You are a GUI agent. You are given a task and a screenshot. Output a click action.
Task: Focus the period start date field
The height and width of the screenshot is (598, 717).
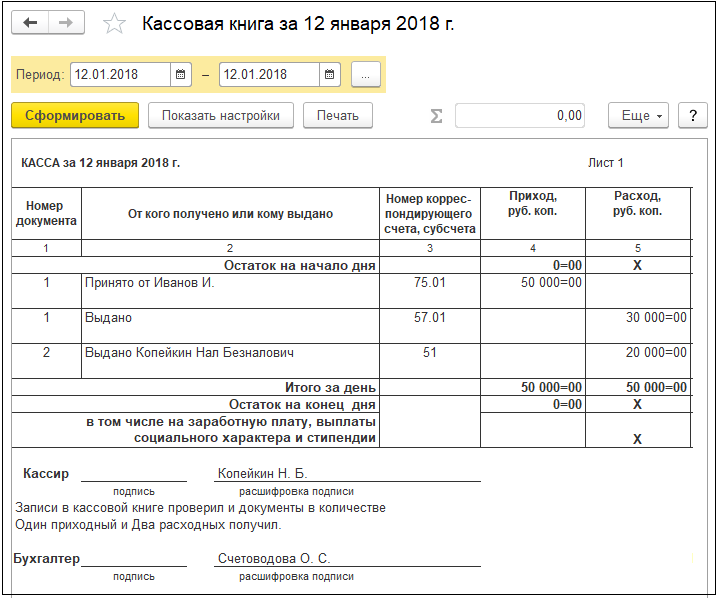(x=120, y=75)
